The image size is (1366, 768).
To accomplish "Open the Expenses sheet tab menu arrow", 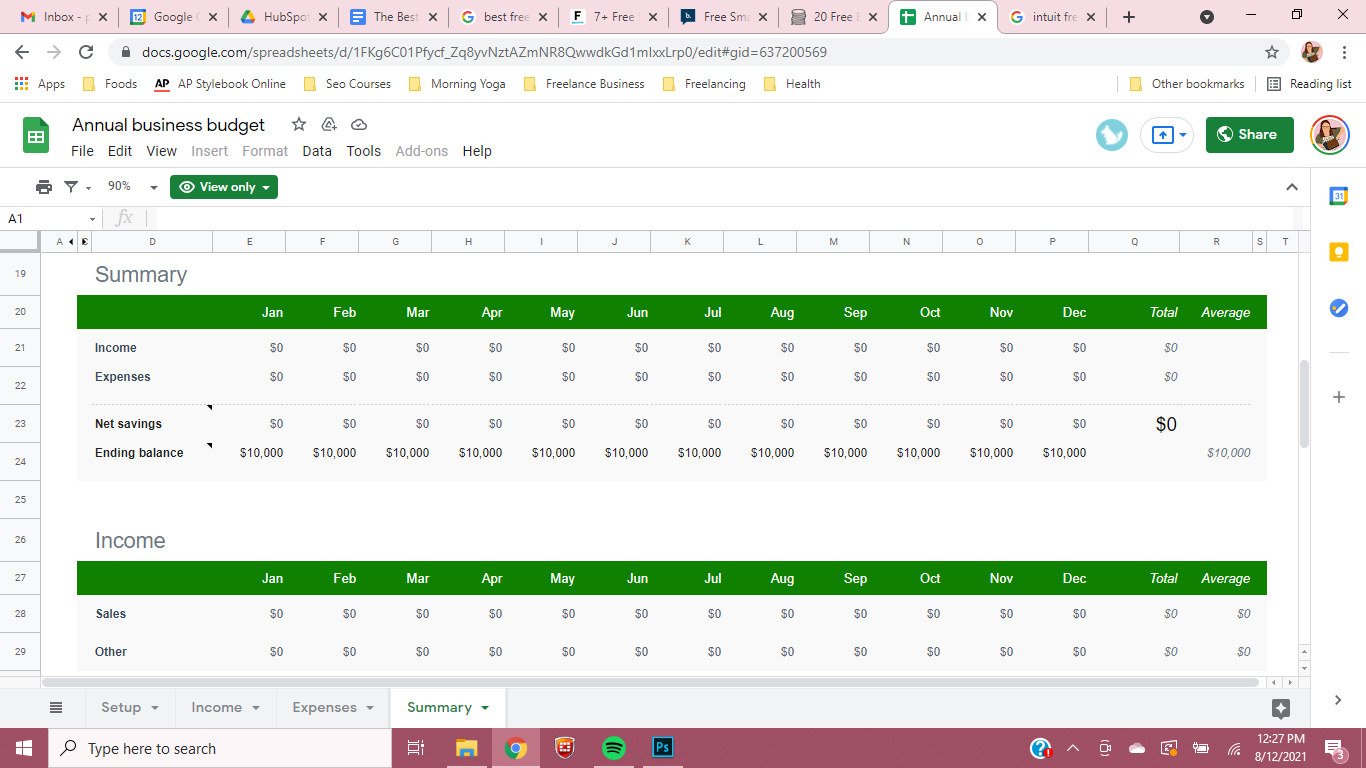I will [370, 708].
